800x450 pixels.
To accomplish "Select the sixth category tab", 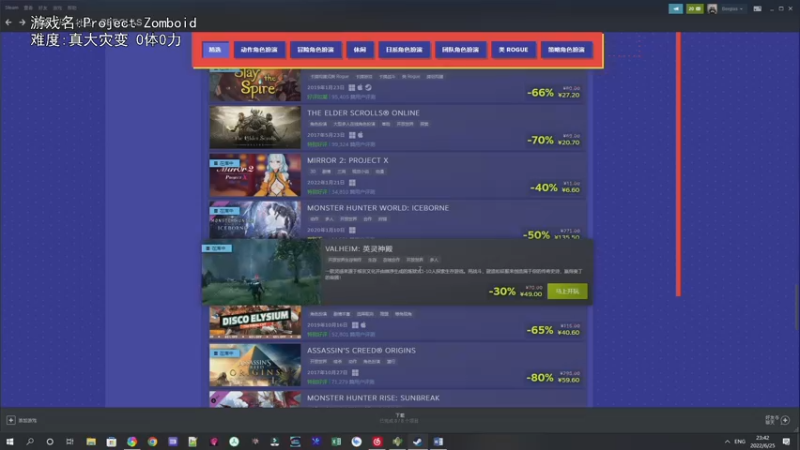I will click(x=460, y=49).
